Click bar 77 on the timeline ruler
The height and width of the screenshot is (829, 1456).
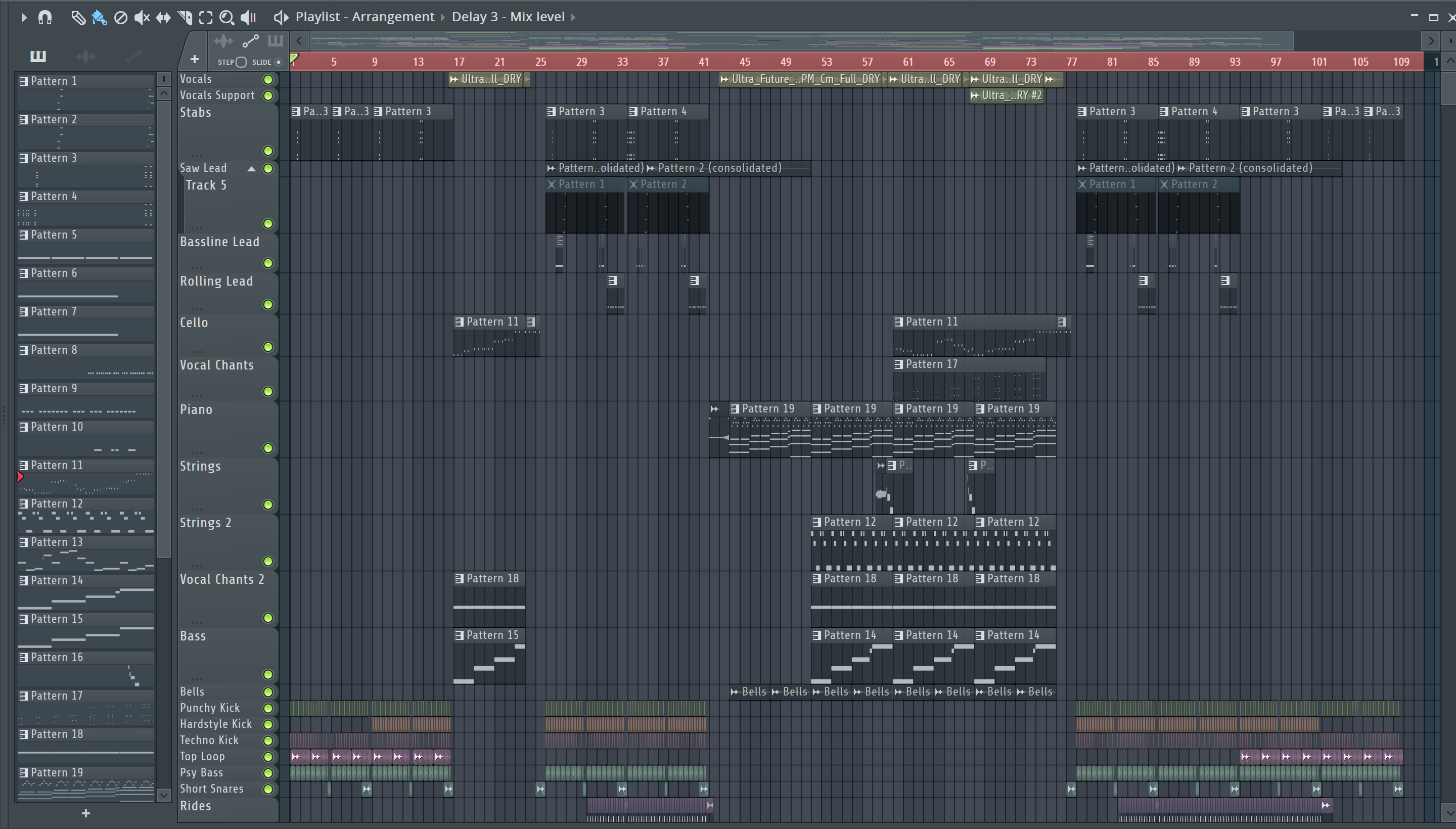1071,62
